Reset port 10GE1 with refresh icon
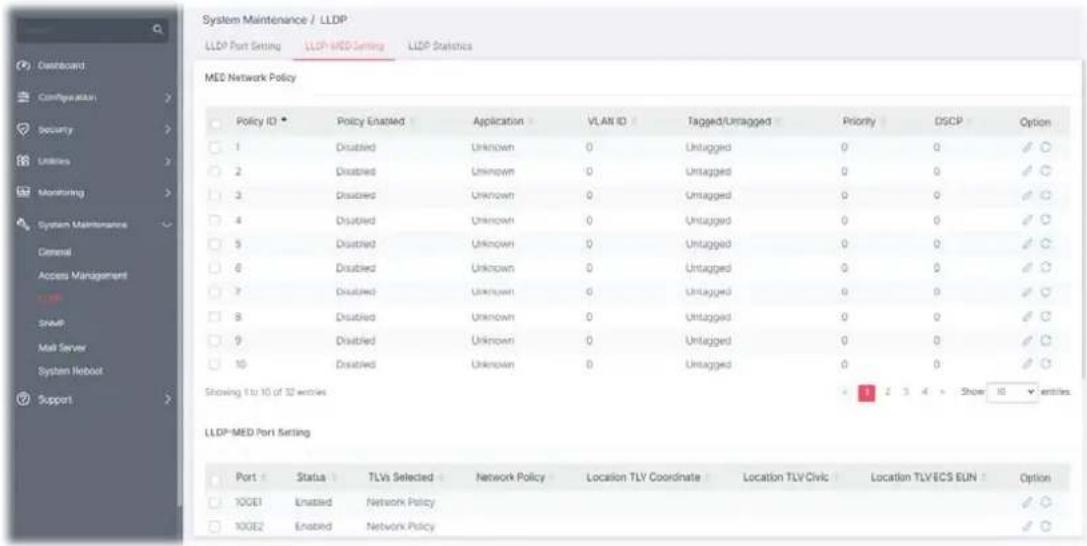The height and width of the screenshot is (546, 1087). point(1045,502)
